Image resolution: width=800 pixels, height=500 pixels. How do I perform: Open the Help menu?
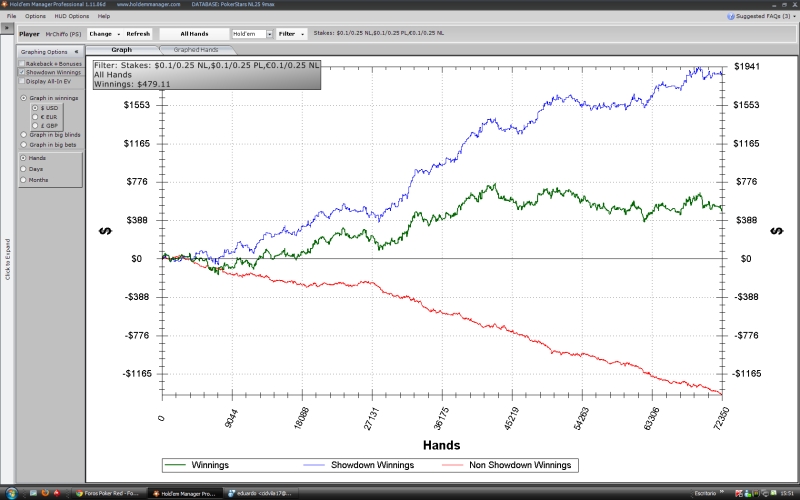104,16
